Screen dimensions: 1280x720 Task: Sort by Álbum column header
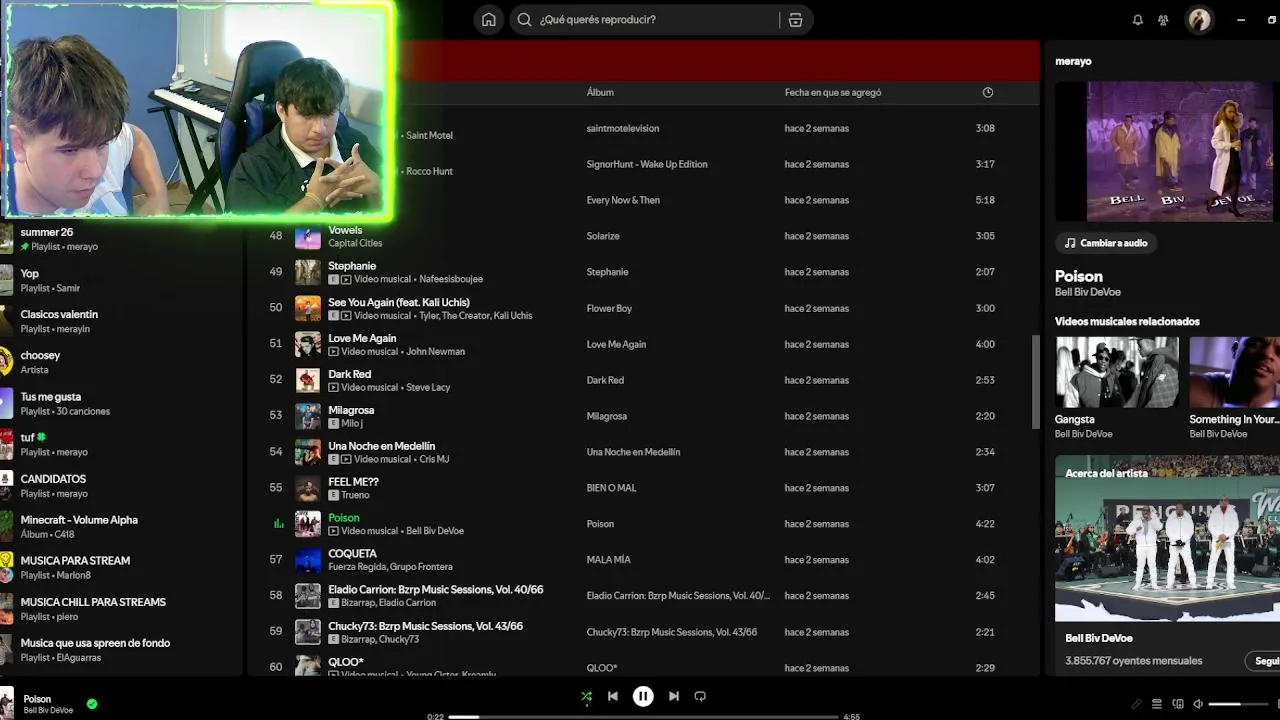pos(600,92)
